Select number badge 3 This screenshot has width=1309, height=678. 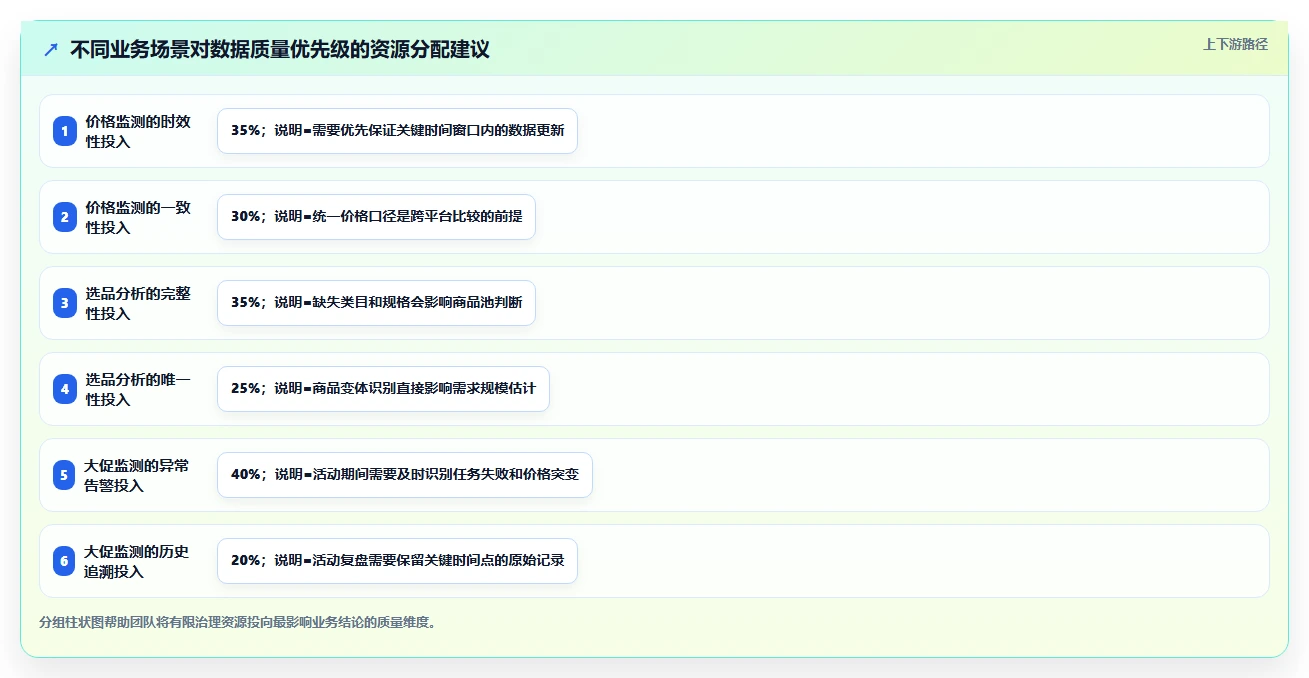click(x=65, y=303)
